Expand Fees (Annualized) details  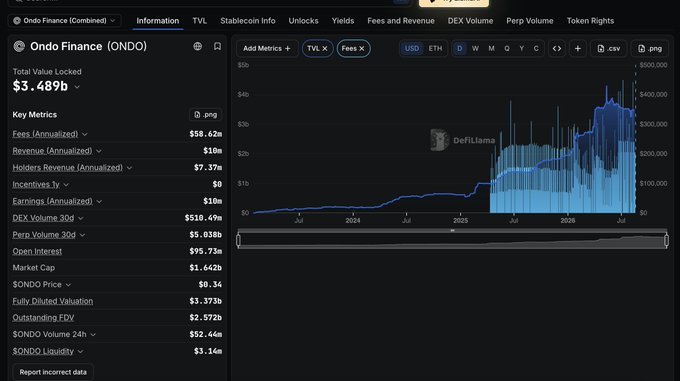85,134
